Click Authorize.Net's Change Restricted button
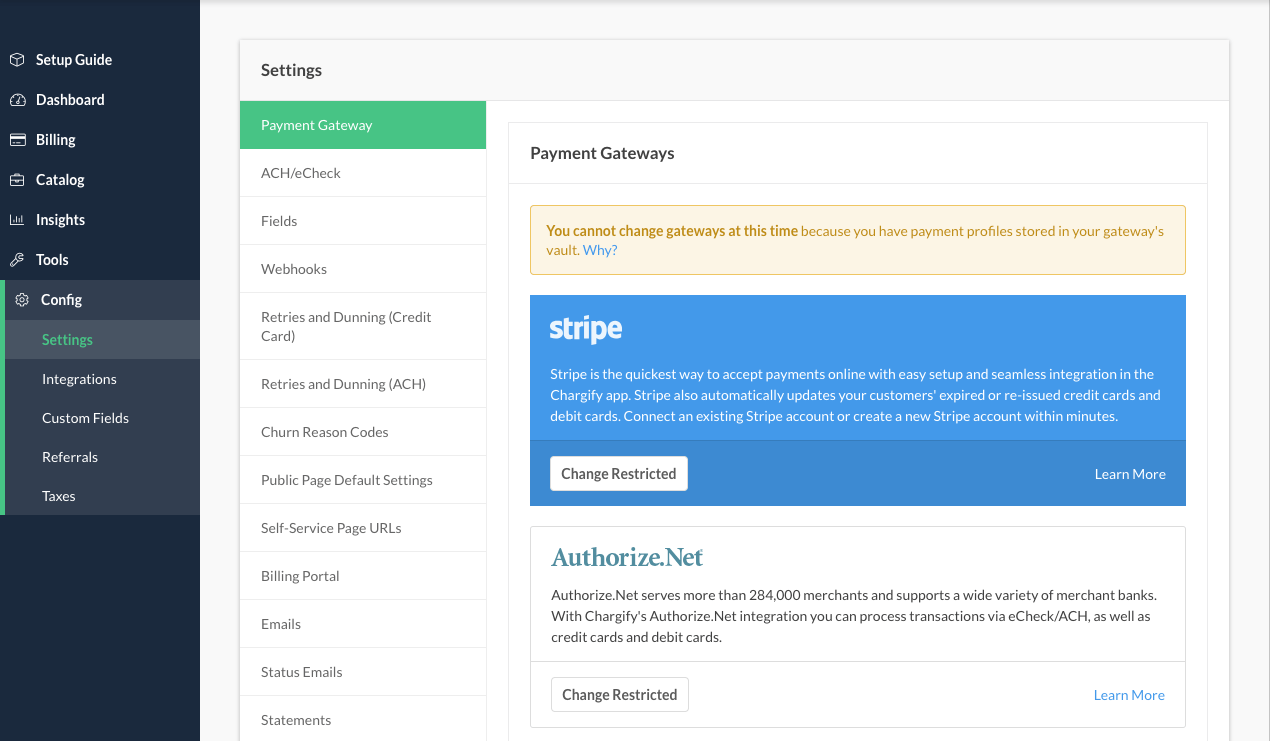Screen dimensions: 1270x741 [620, 695]
